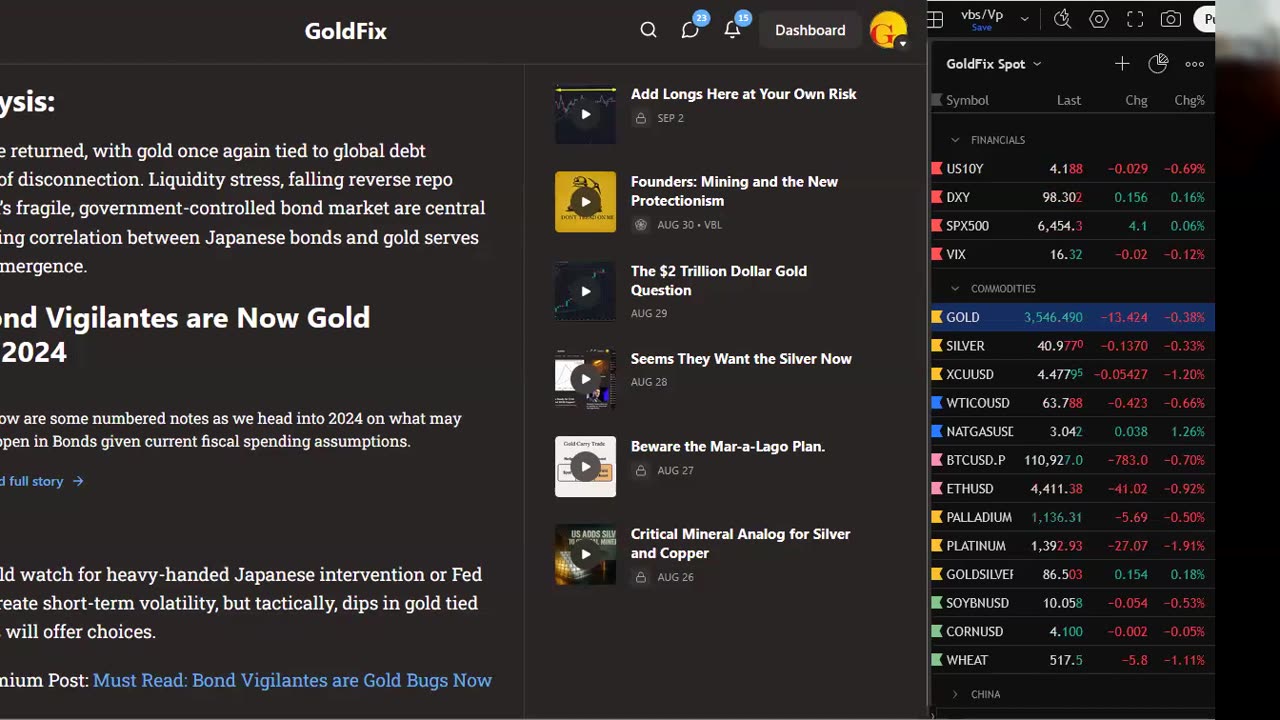
Task: Select the XCUUSD copper symbol row
Action: pyautogui.click(x=1073, y=374)
